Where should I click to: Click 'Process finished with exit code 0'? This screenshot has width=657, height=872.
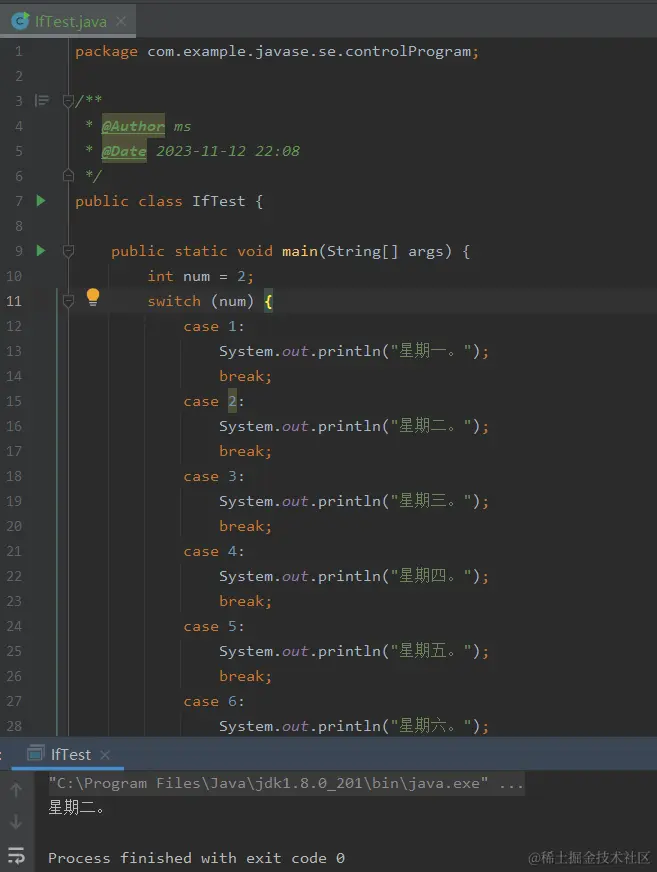click(x=196, y=858)
